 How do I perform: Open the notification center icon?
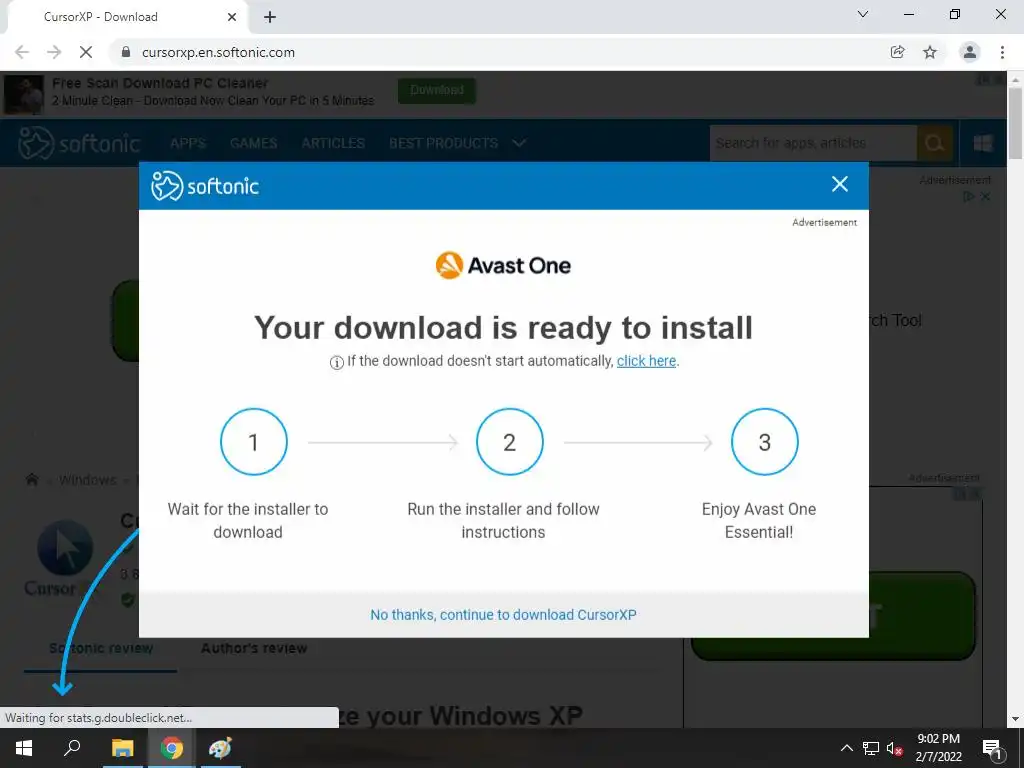[991, 748]
